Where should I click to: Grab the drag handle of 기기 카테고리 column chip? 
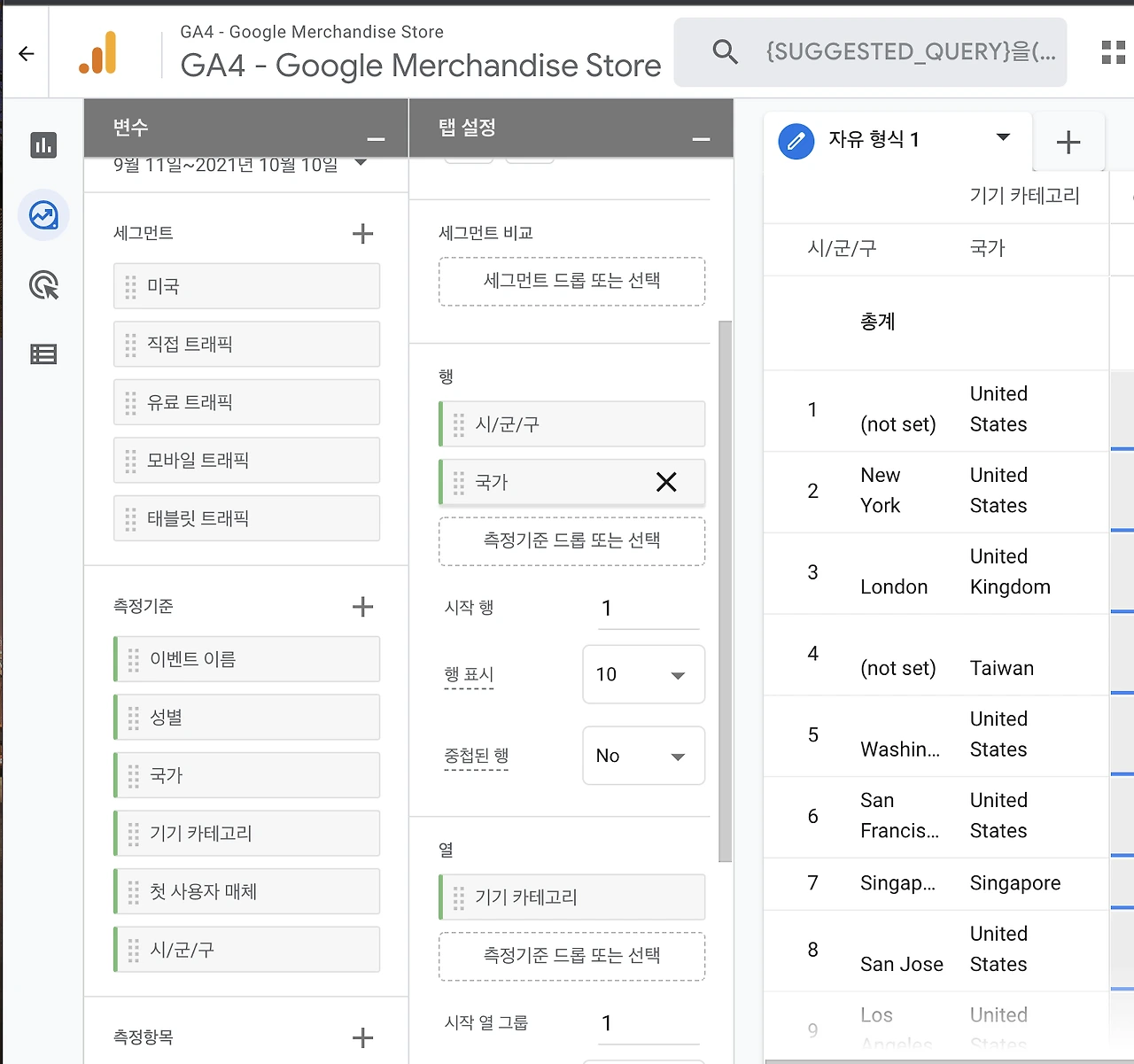[x=458, y=897]
